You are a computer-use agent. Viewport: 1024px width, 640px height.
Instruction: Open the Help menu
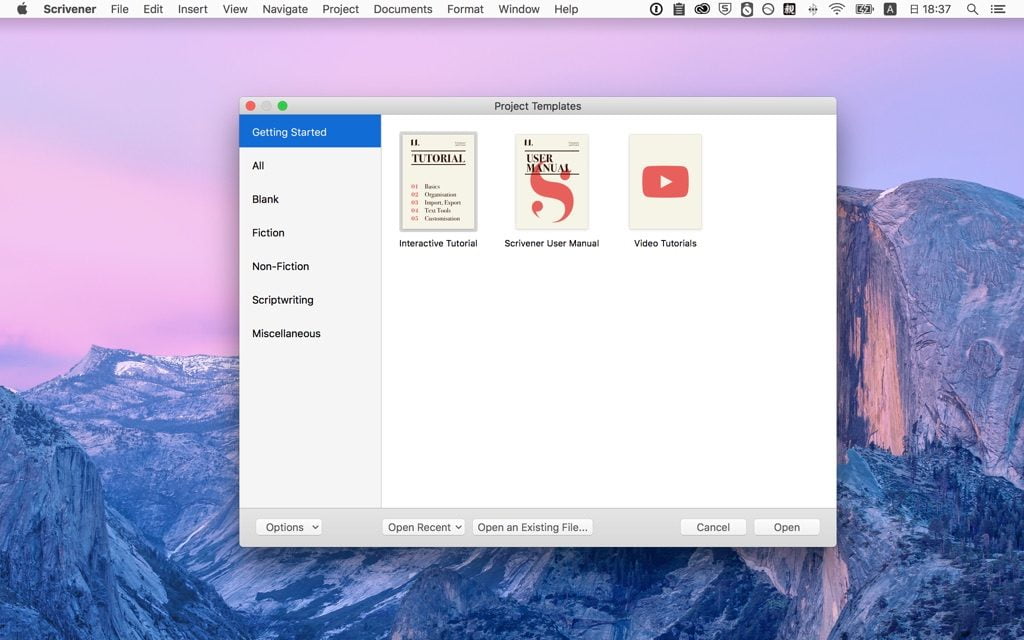pyautogui.click(x=566, y=9)
